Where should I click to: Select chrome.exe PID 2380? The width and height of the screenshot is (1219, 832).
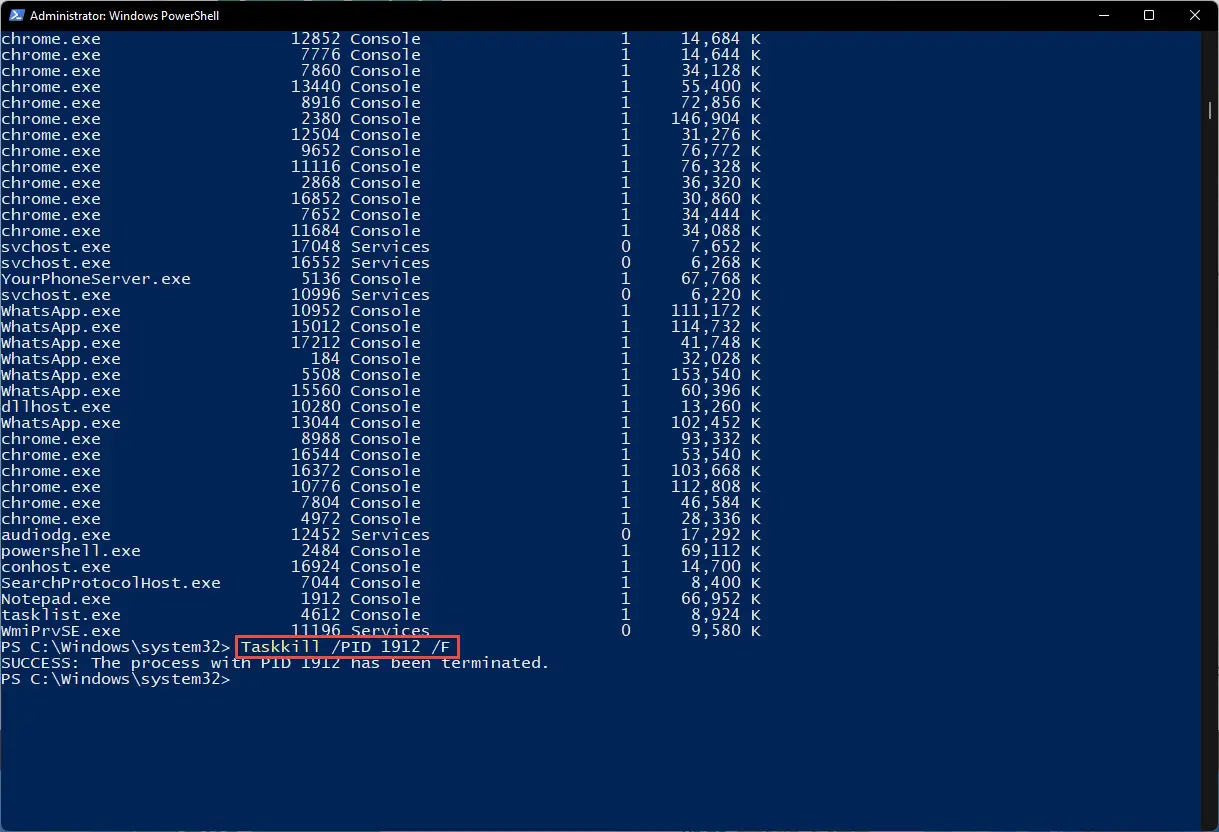[320, 119]
